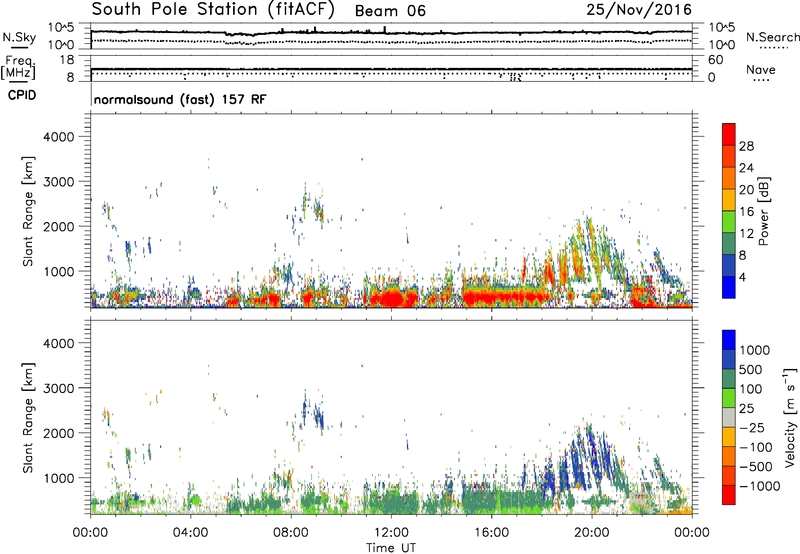Select the Beam 06 label
This screenshot has width=800, height=554.
tap(390, 11)
